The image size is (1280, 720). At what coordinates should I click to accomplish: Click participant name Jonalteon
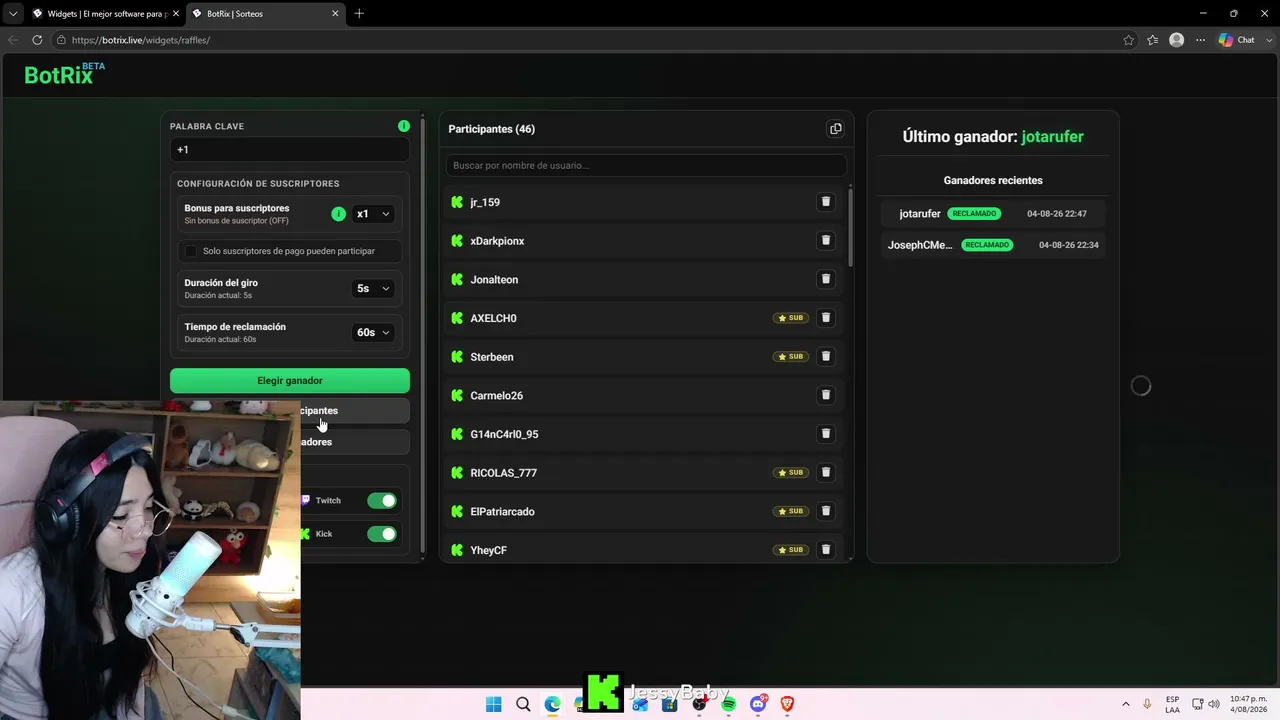494,280
